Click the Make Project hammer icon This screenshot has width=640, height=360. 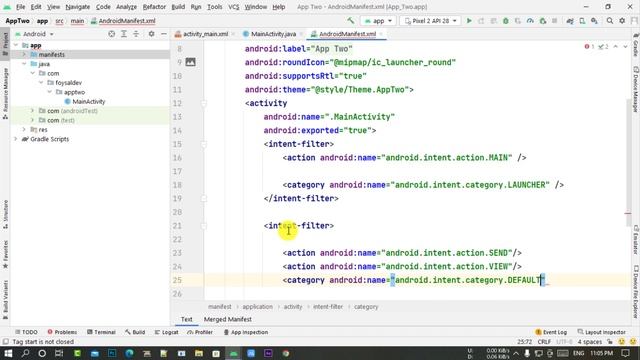351,20
